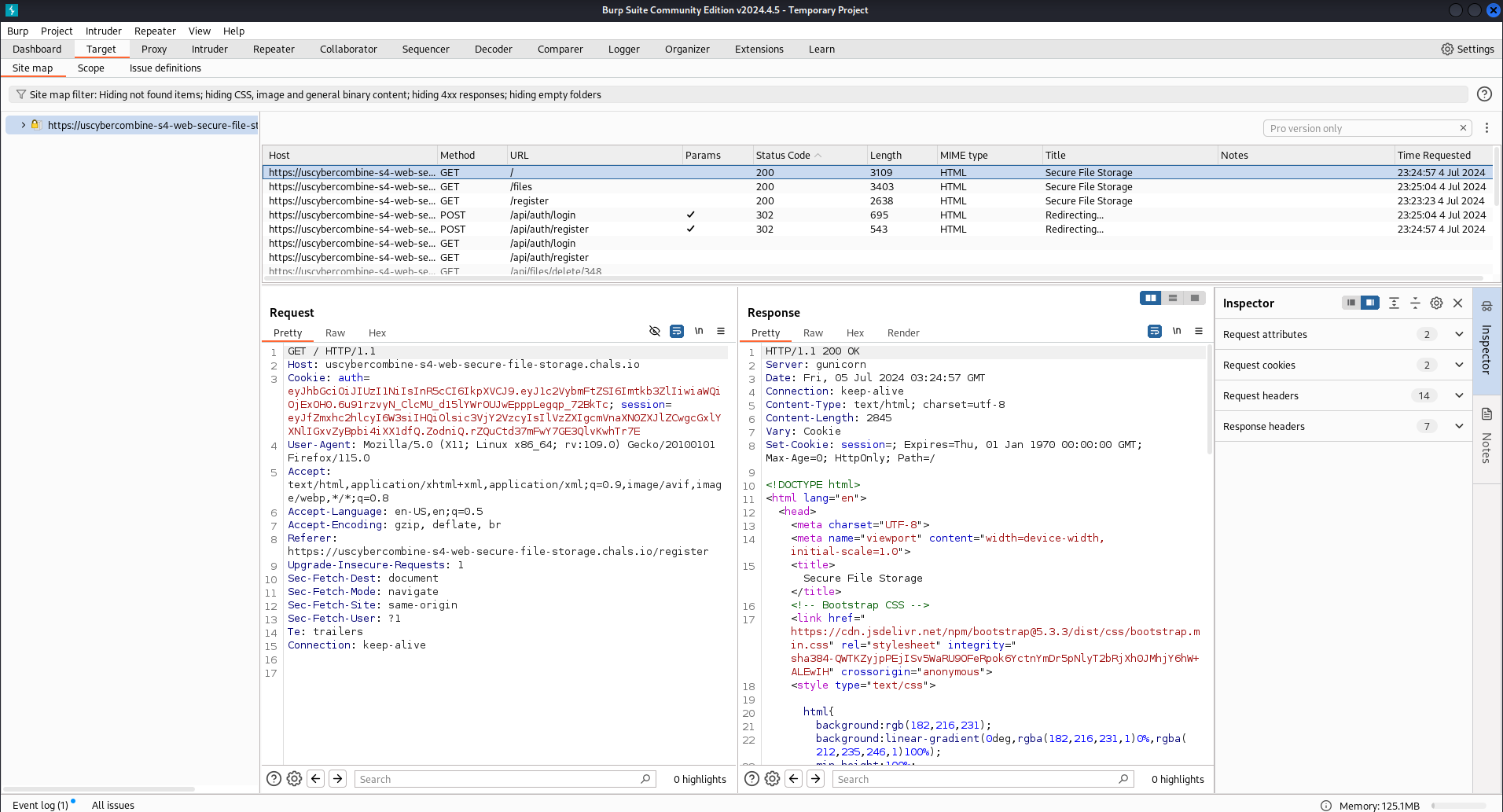This screenshot has width=1503, height=812.
Task: Expand Response headers section
Action: (1459, 426)
